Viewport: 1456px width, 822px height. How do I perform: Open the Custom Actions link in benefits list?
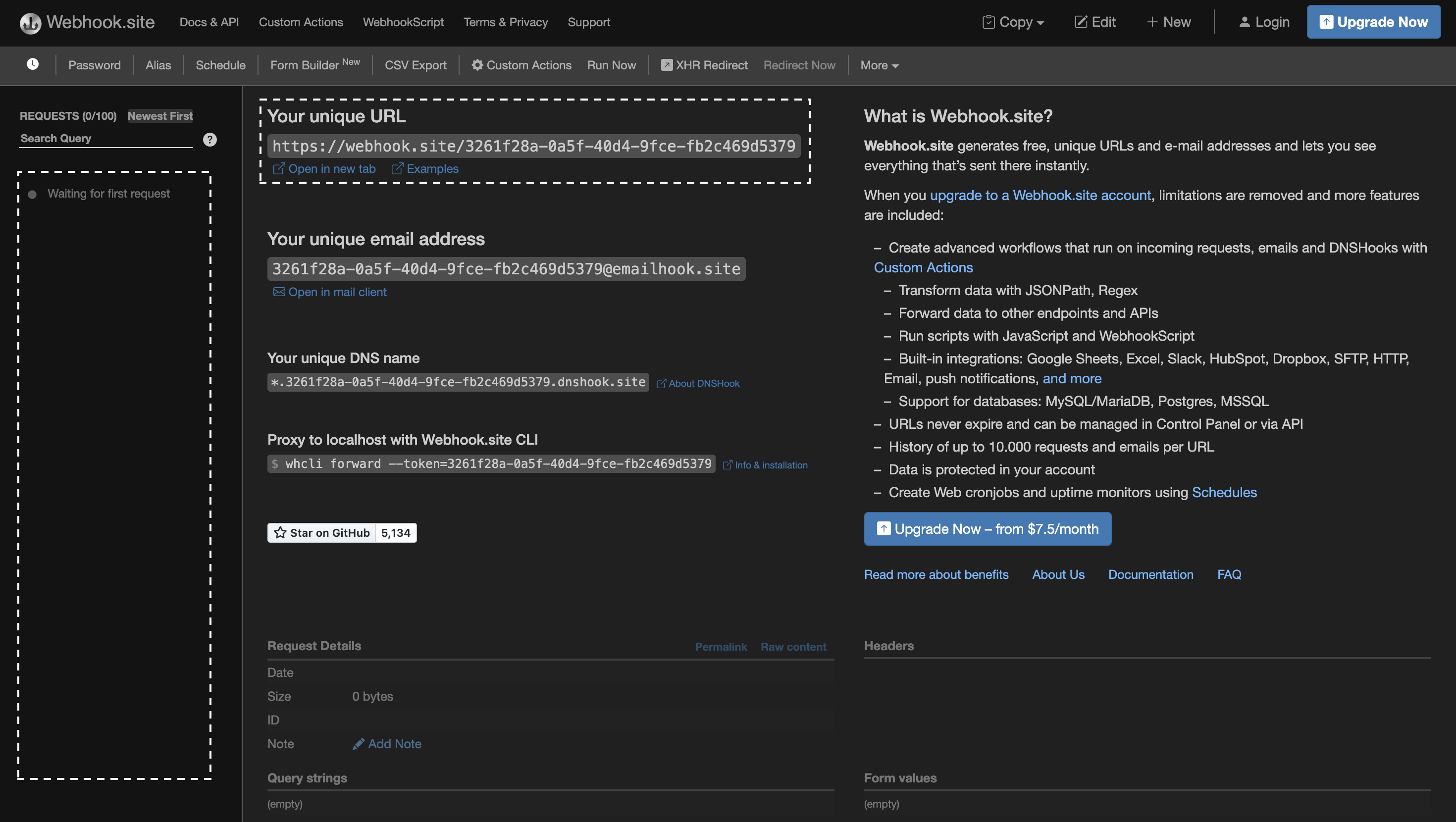pyautogui.click(x=924, y=267)
